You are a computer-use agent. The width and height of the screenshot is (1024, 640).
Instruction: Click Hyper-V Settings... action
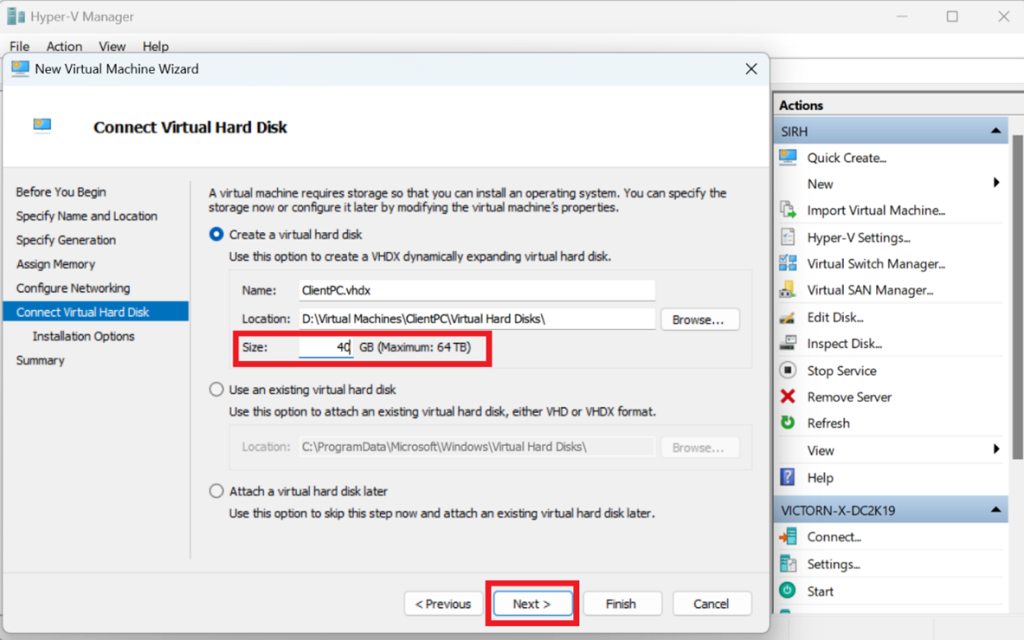(859, 238)
